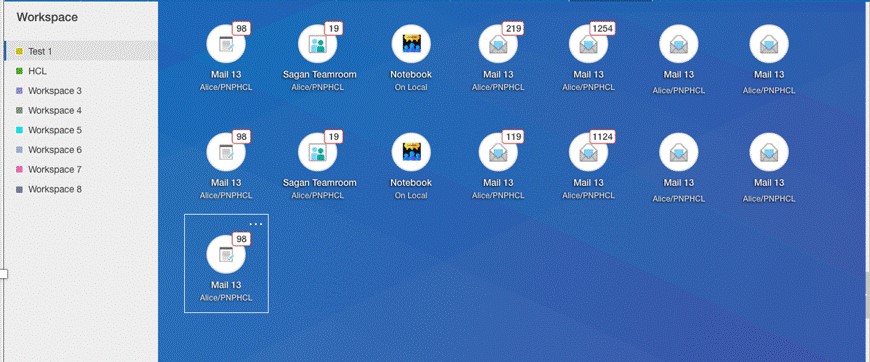870x362 pixels.
Task: Open Sagan Teamroom in the second row
Action: pyautogui.click(x=317, y=152)
